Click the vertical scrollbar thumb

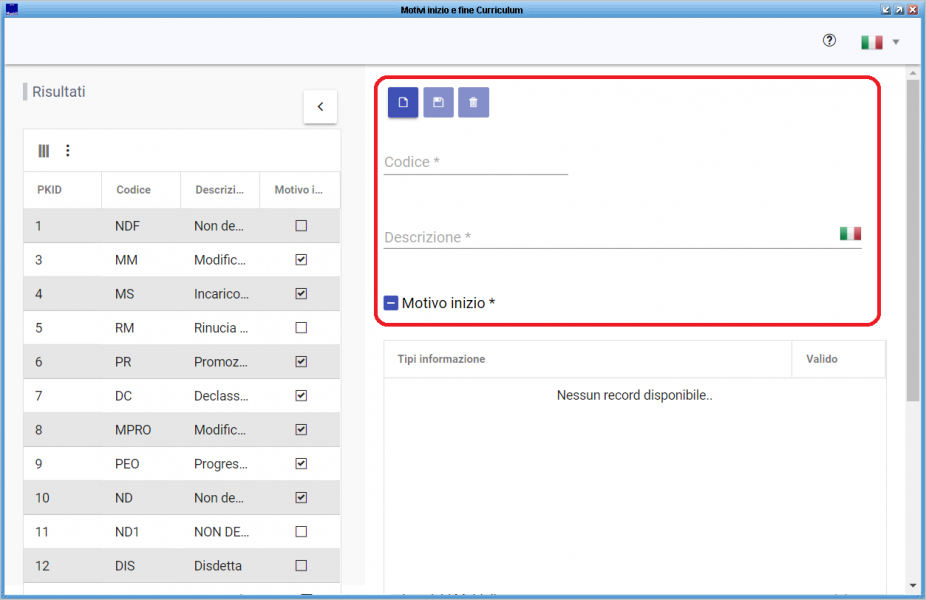913,240
